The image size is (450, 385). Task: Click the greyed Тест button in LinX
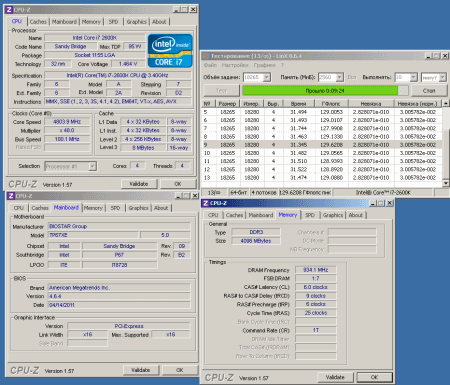(x=221, y=91)
